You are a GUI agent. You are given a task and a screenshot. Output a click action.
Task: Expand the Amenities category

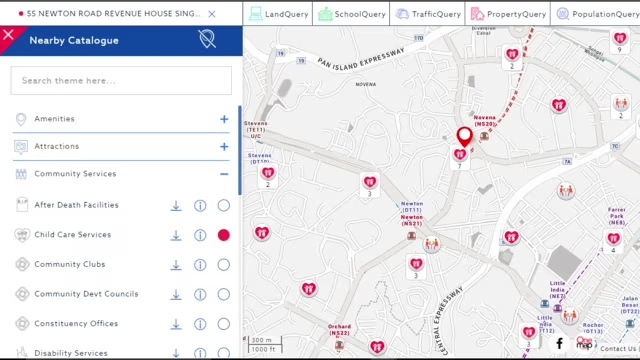[224, 119]
